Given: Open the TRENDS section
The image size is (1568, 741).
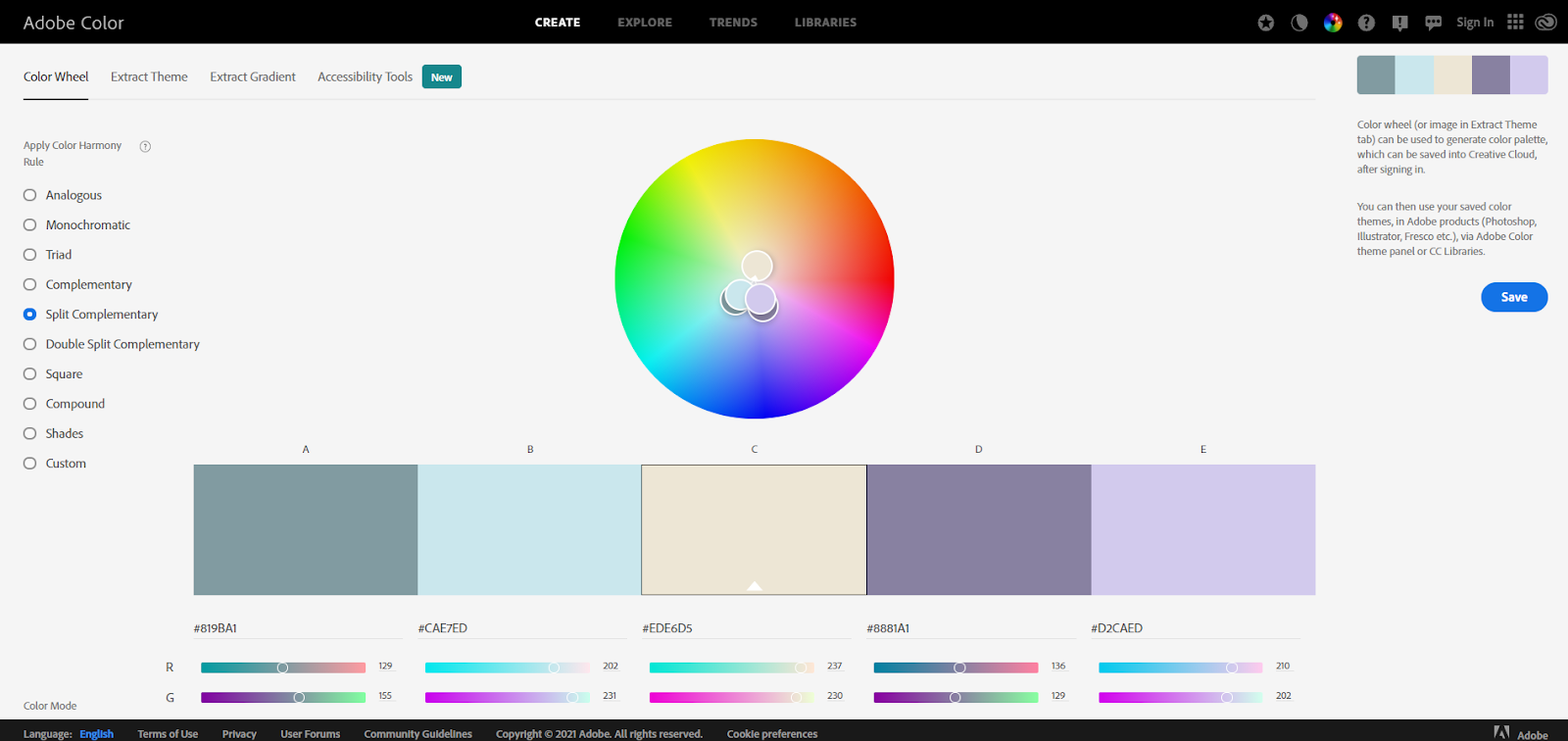Looking at the screenshot, I should coord(733,23).
